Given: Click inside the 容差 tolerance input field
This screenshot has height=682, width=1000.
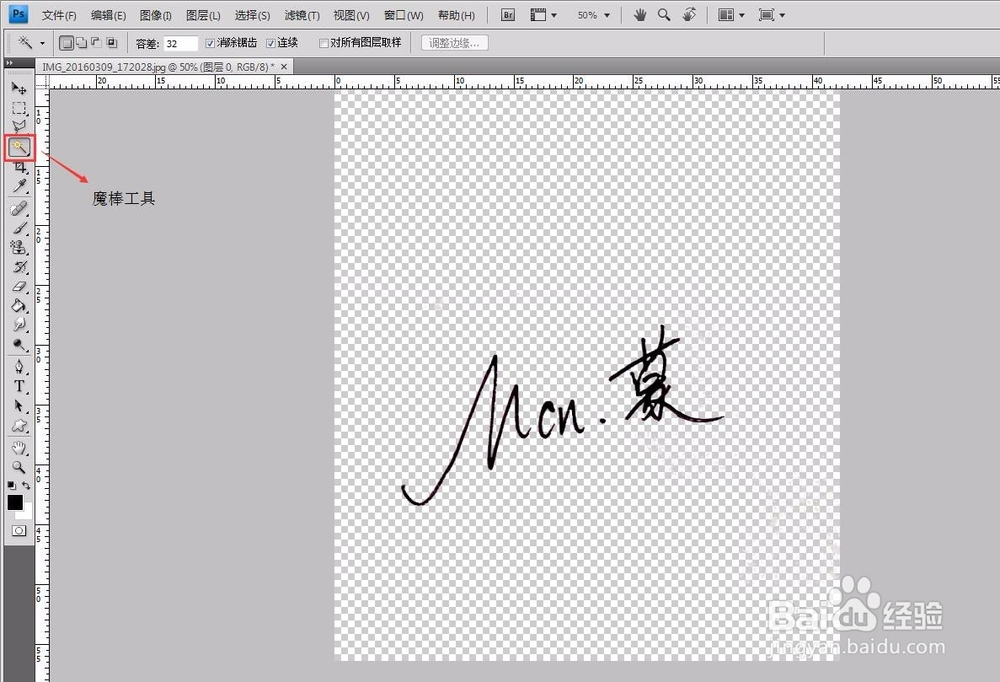Looking at the screenshot, I should pos(180,43).
